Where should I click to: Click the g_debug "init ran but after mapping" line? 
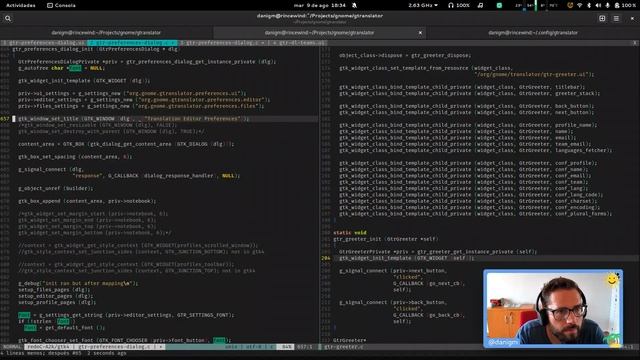click(78, 283)
